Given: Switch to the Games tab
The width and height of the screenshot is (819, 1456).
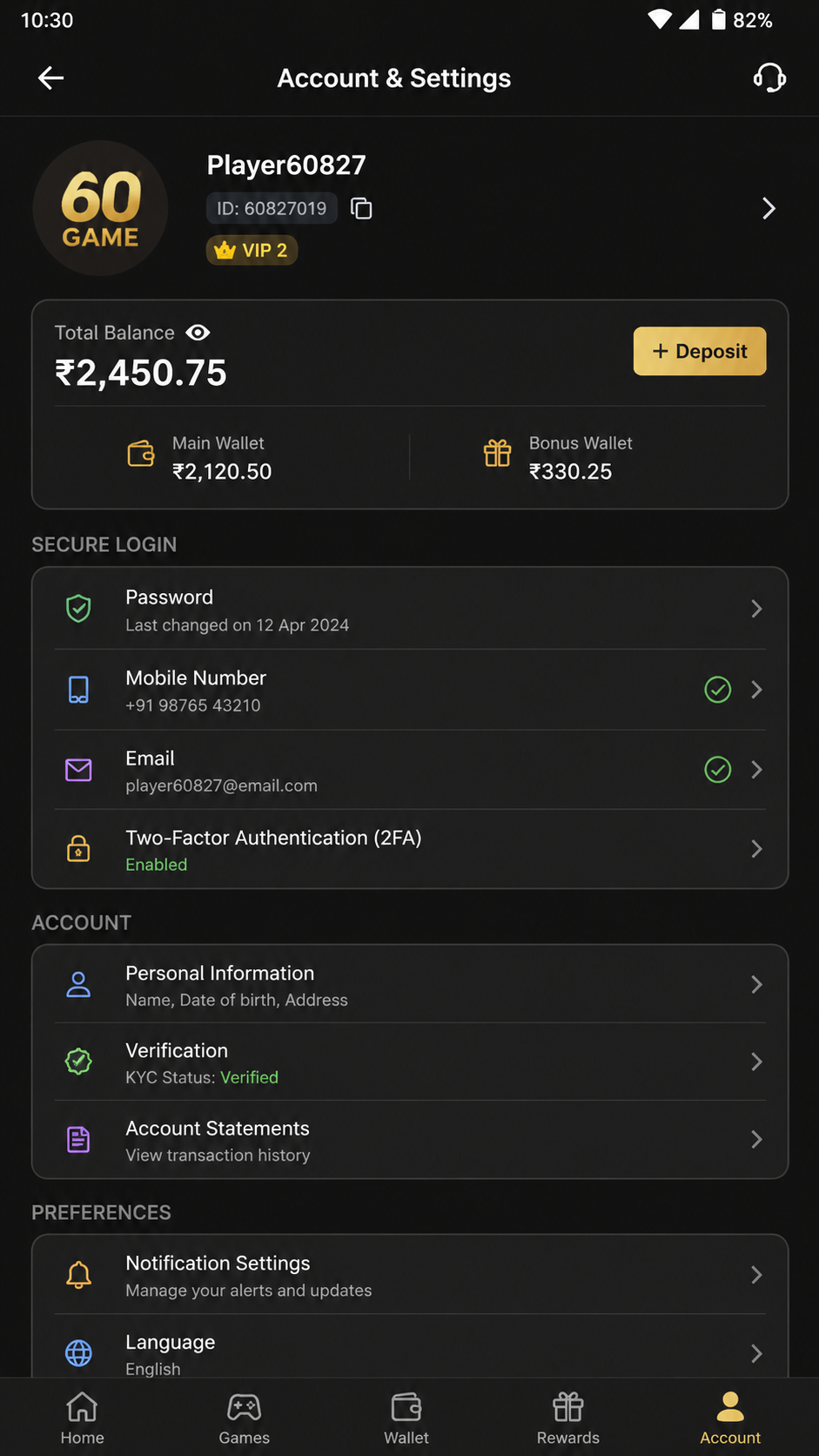Looking at the screenshot, I should [x=244, y=1418].
